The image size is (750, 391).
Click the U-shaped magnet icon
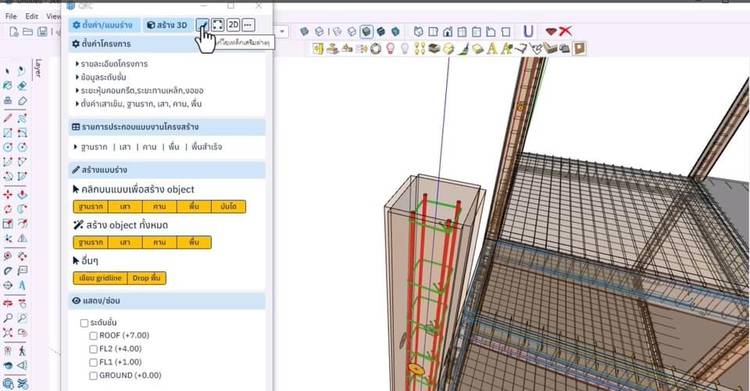(x=528, y=31)
